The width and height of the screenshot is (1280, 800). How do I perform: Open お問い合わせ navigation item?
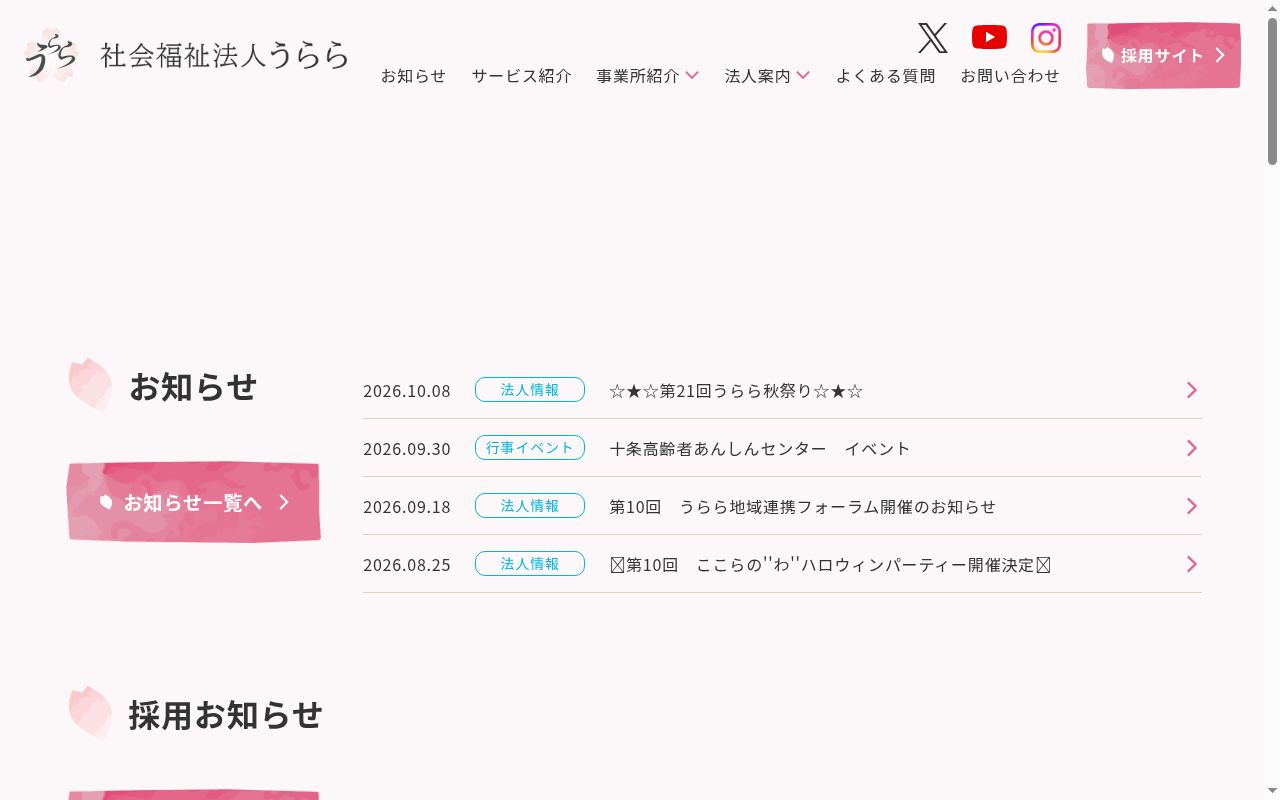[1010, 76]
